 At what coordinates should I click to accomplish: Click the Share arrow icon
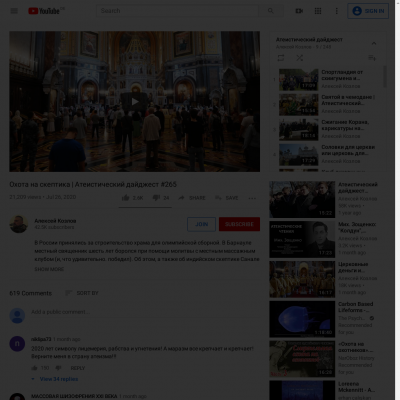[x=181, y=198]
